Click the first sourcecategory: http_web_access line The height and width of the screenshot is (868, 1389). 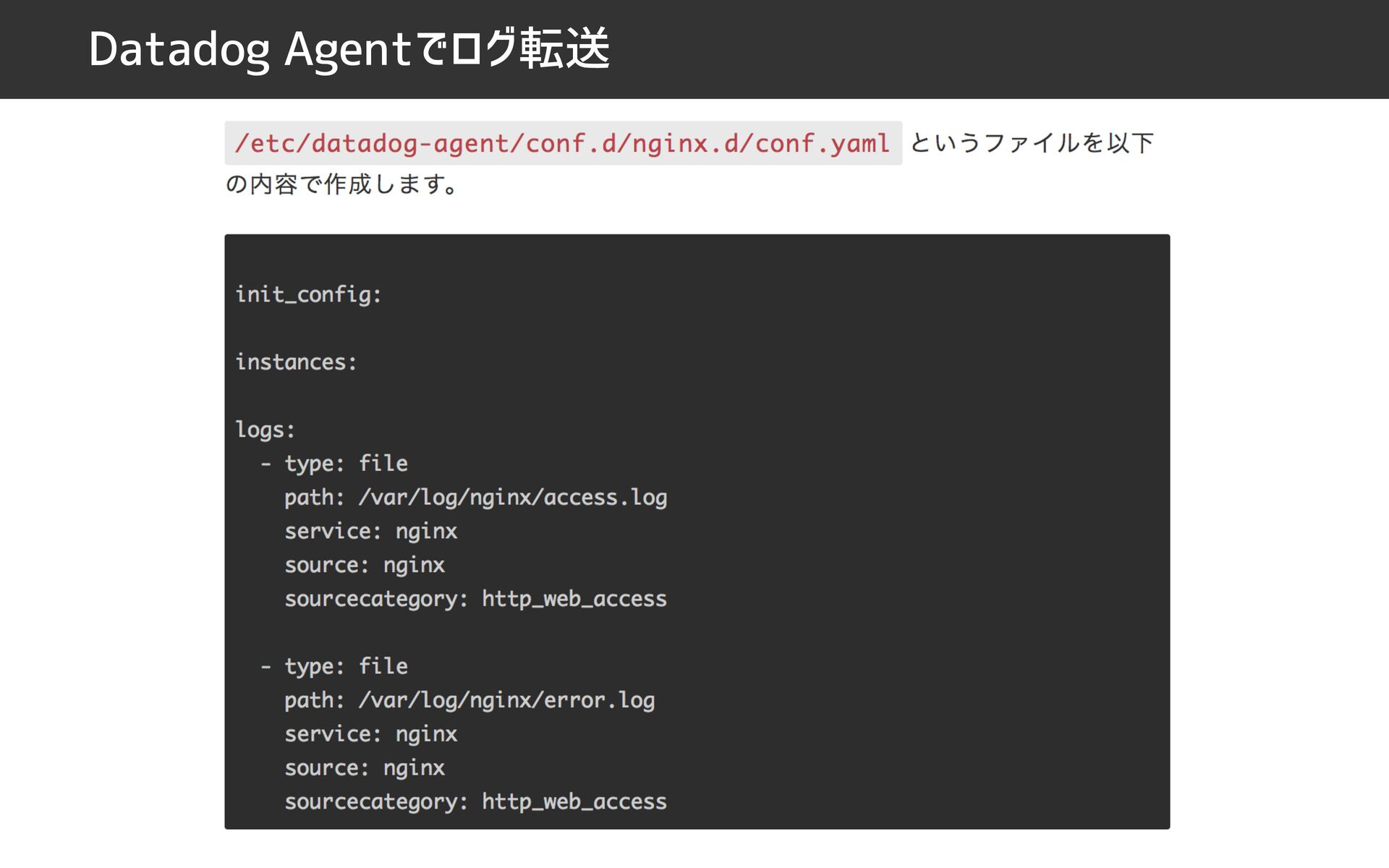[x=475, y=599]
